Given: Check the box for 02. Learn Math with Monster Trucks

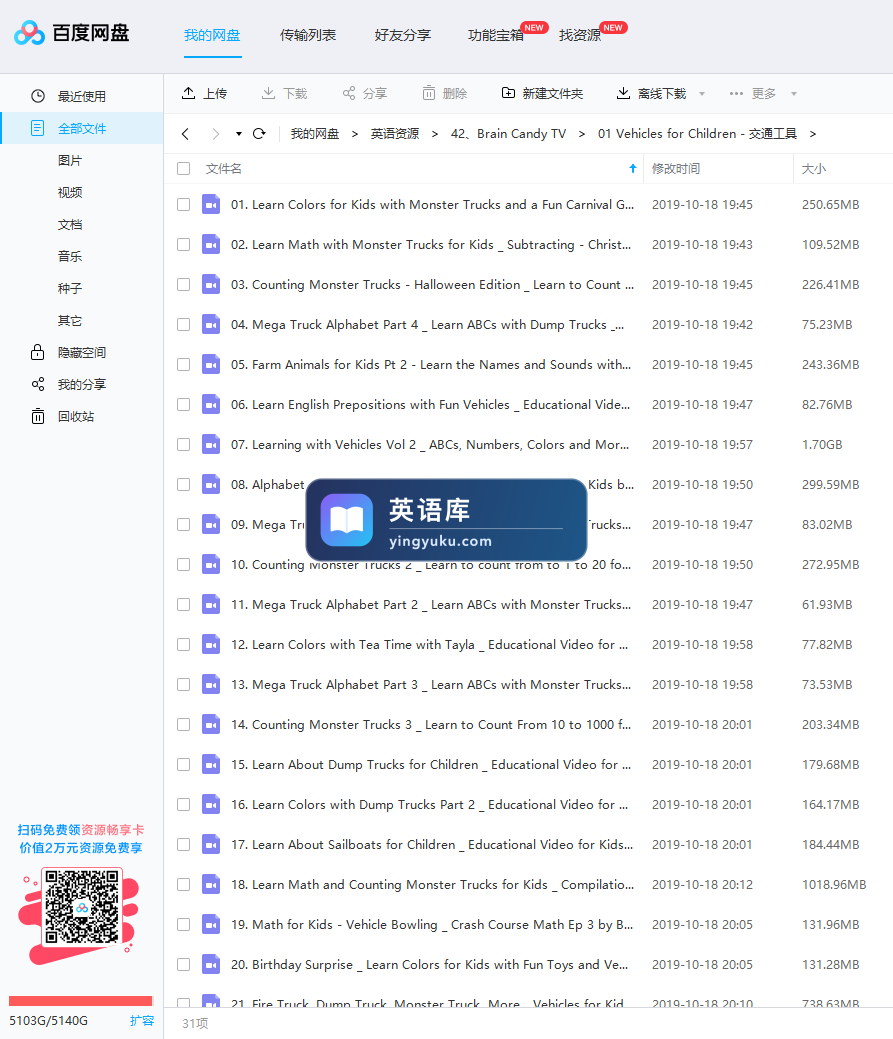Looking at the screenshot, I should tap(184, 245).
